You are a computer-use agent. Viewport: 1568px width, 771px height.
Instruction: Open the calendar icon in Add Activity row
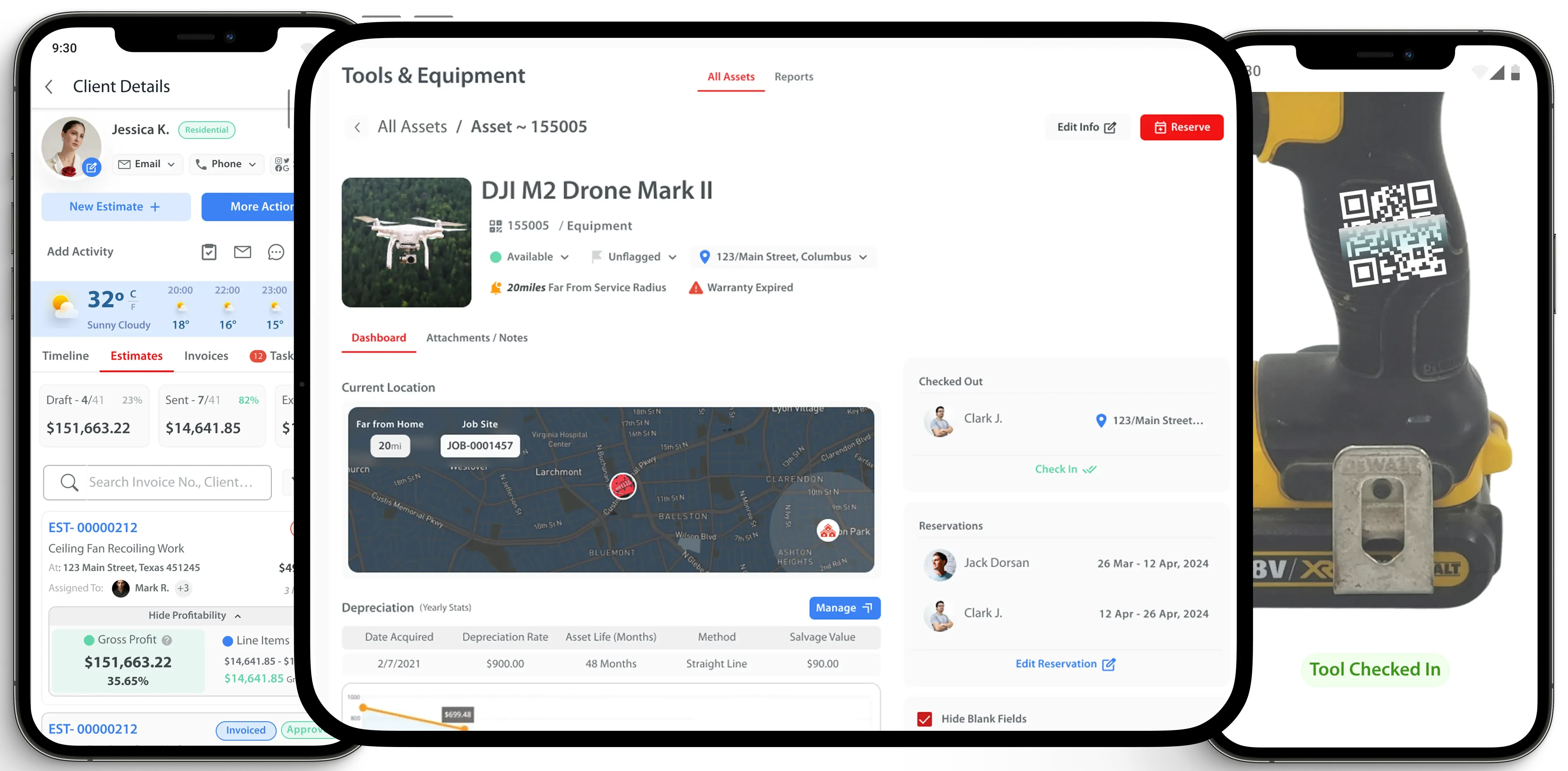(x=209, y=251)
